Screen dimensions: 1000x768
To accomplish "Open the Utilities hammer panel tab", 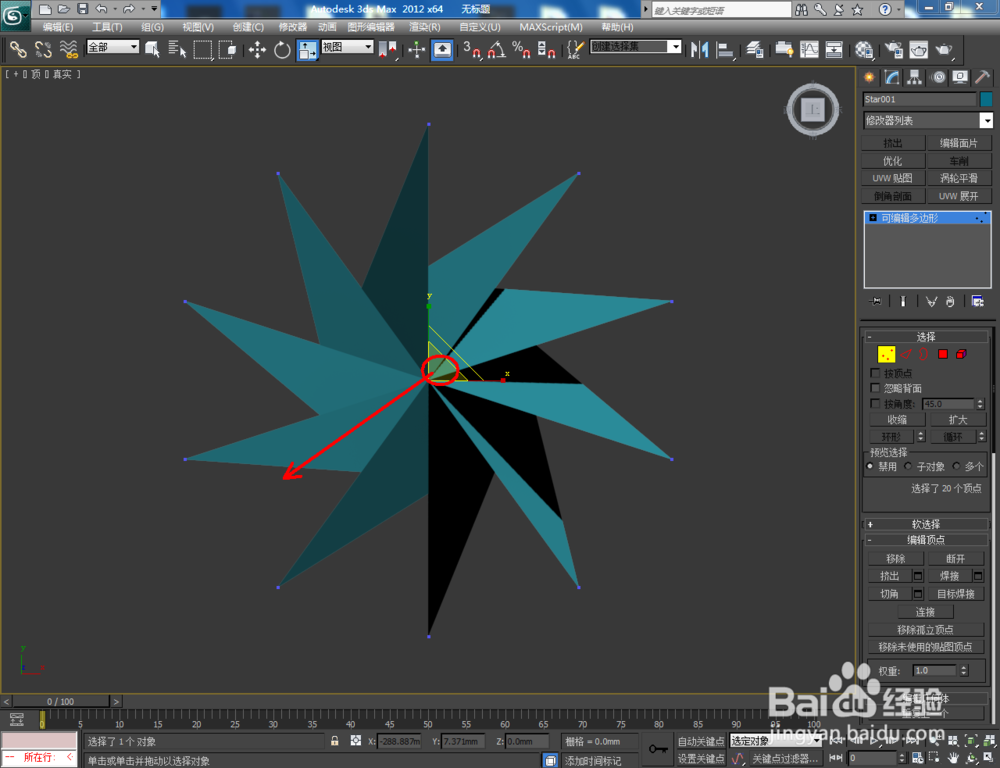I will click(x=982, y=77).
